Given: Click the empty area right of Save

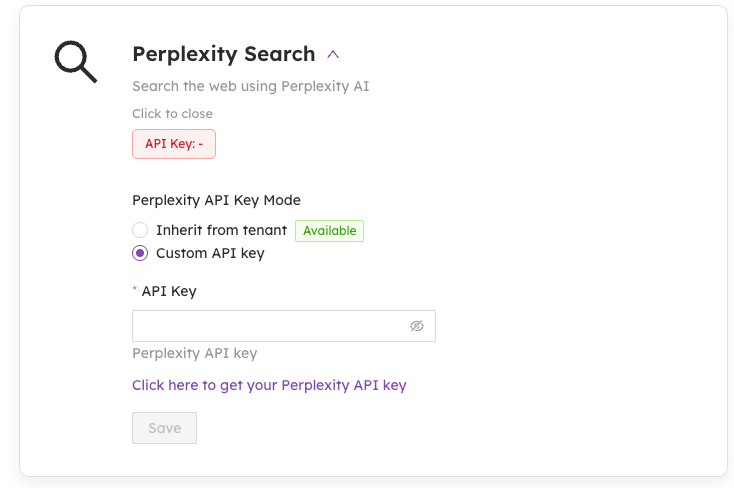Looking at the screenshot, I should coord(400,428).
